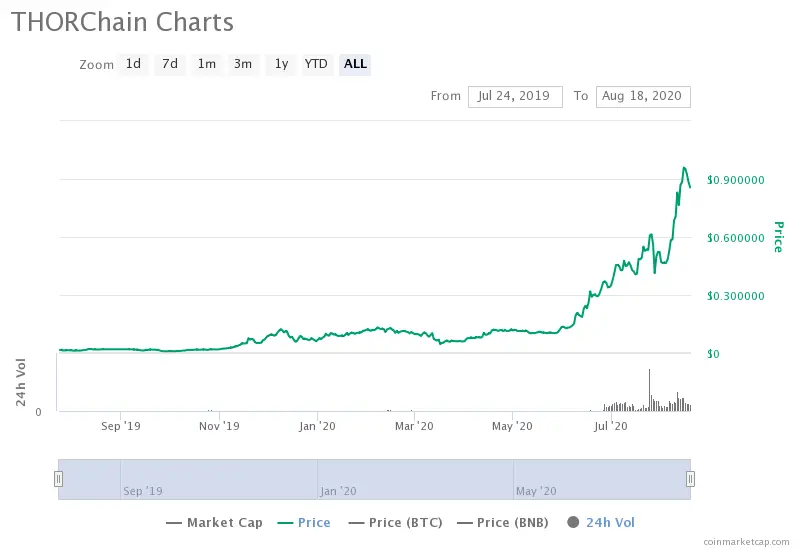Select the YTD zoom range

pos(316,64)
